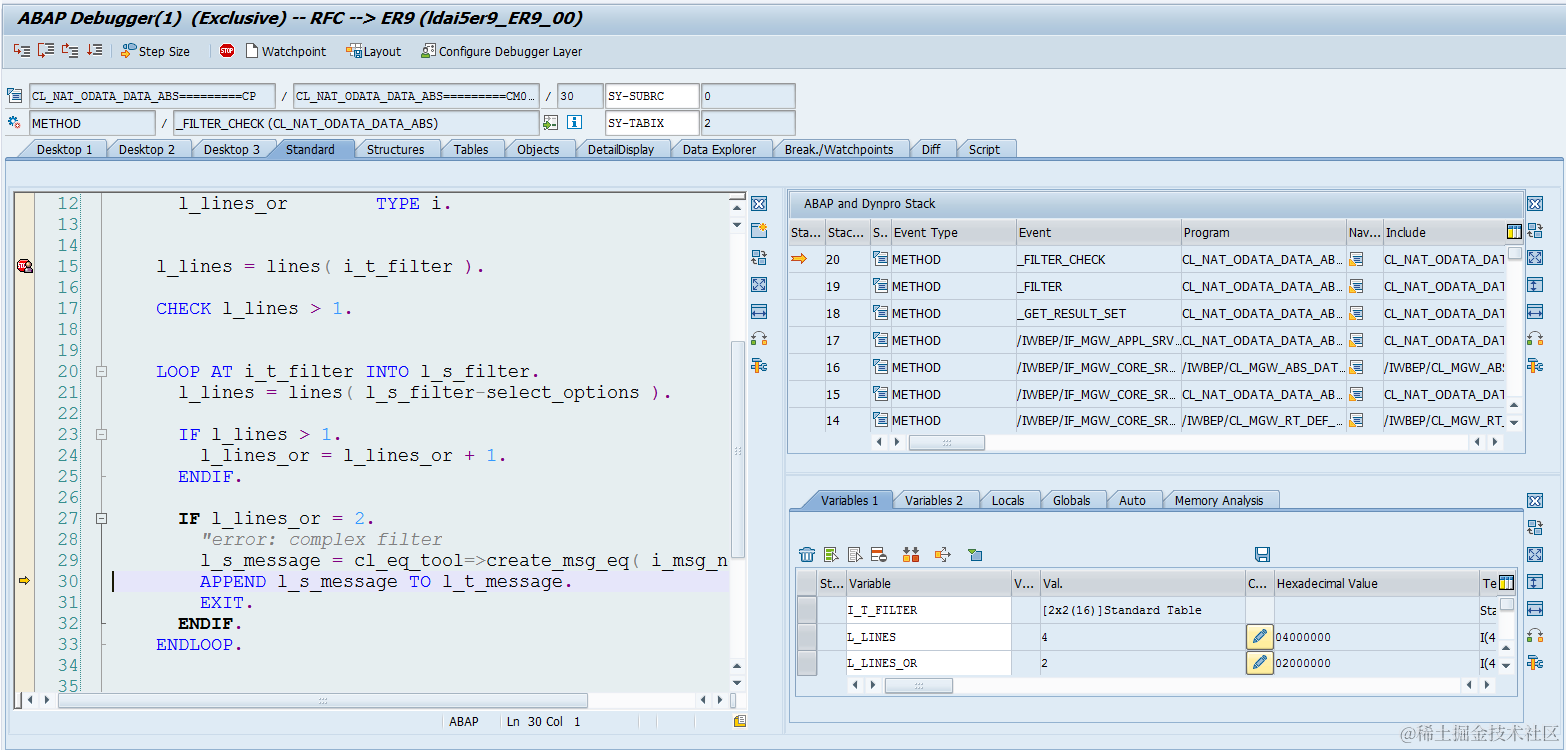
Task: Edit the L_LINES_OR value with pencil icon
Action: coord(1260,662)
